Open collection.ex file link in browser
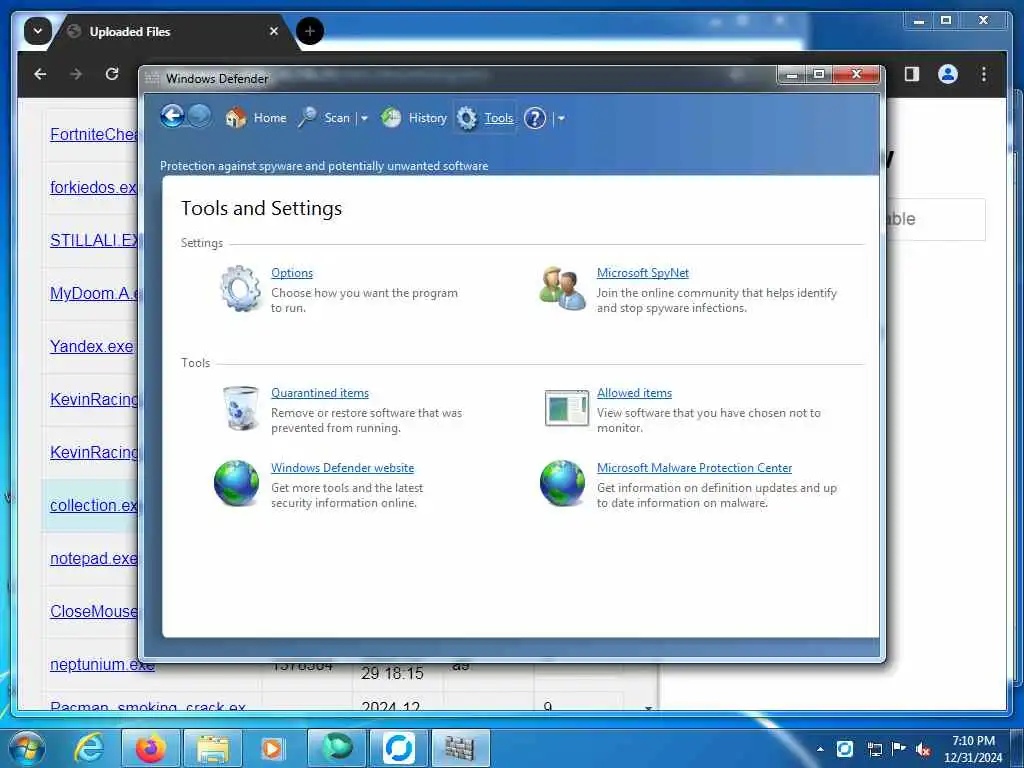The image size is (1024, 768). click(x=94, y=505)
